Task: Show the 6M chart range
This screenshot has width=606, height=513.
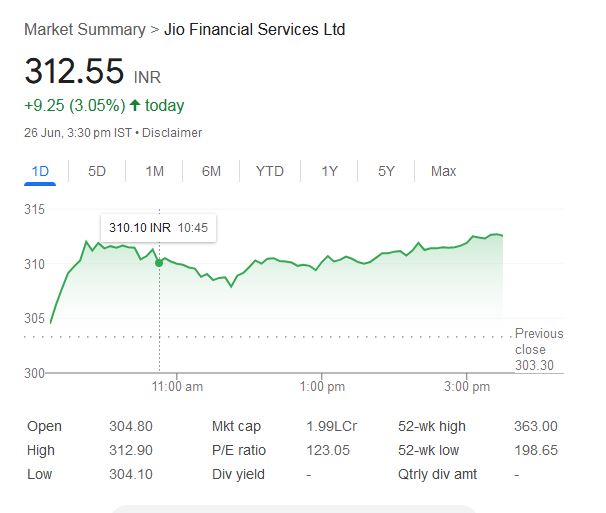Action: [211, 171]
